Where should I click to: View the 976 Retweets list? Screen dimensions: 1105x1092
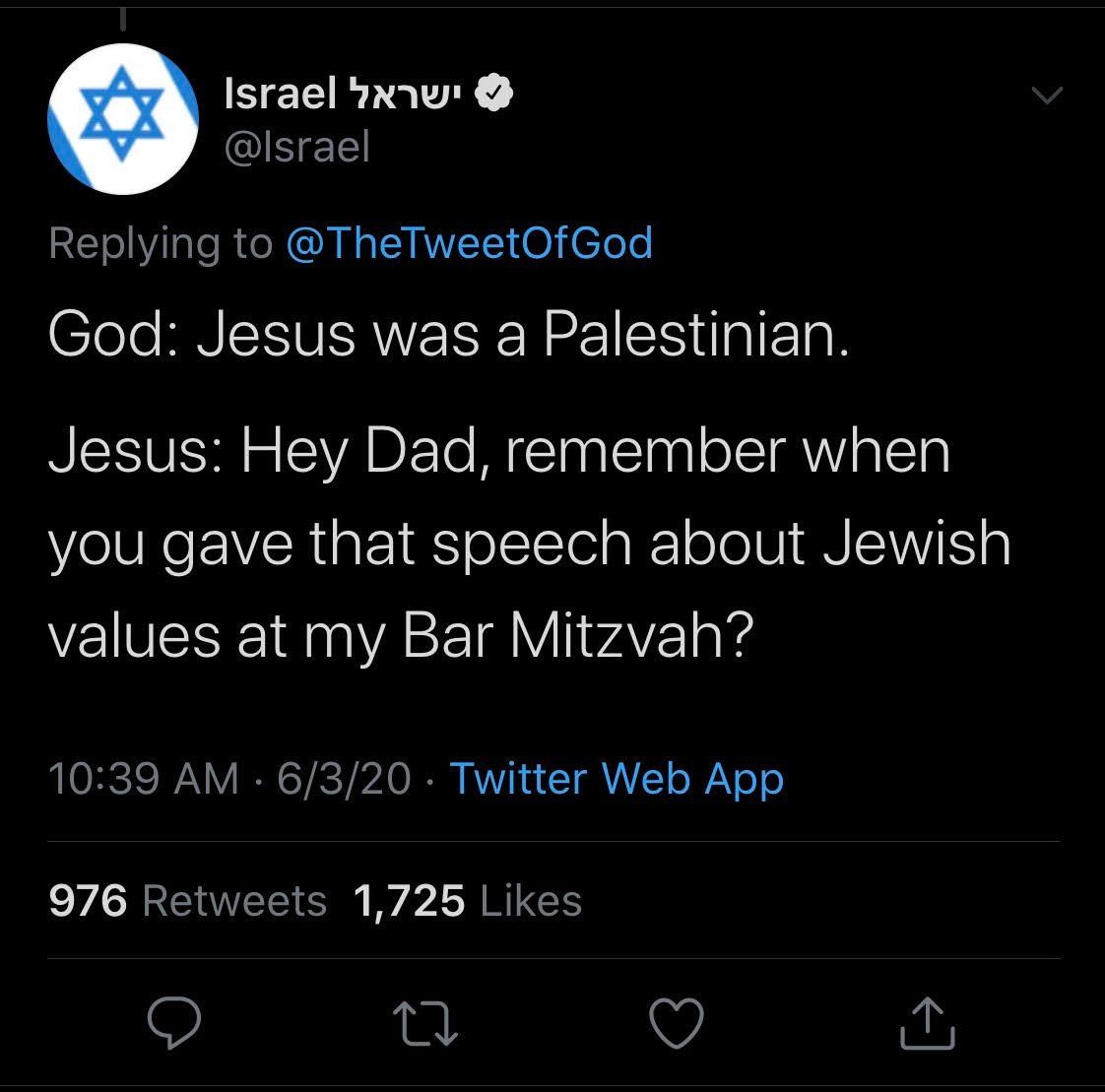[x=187, y=900]
